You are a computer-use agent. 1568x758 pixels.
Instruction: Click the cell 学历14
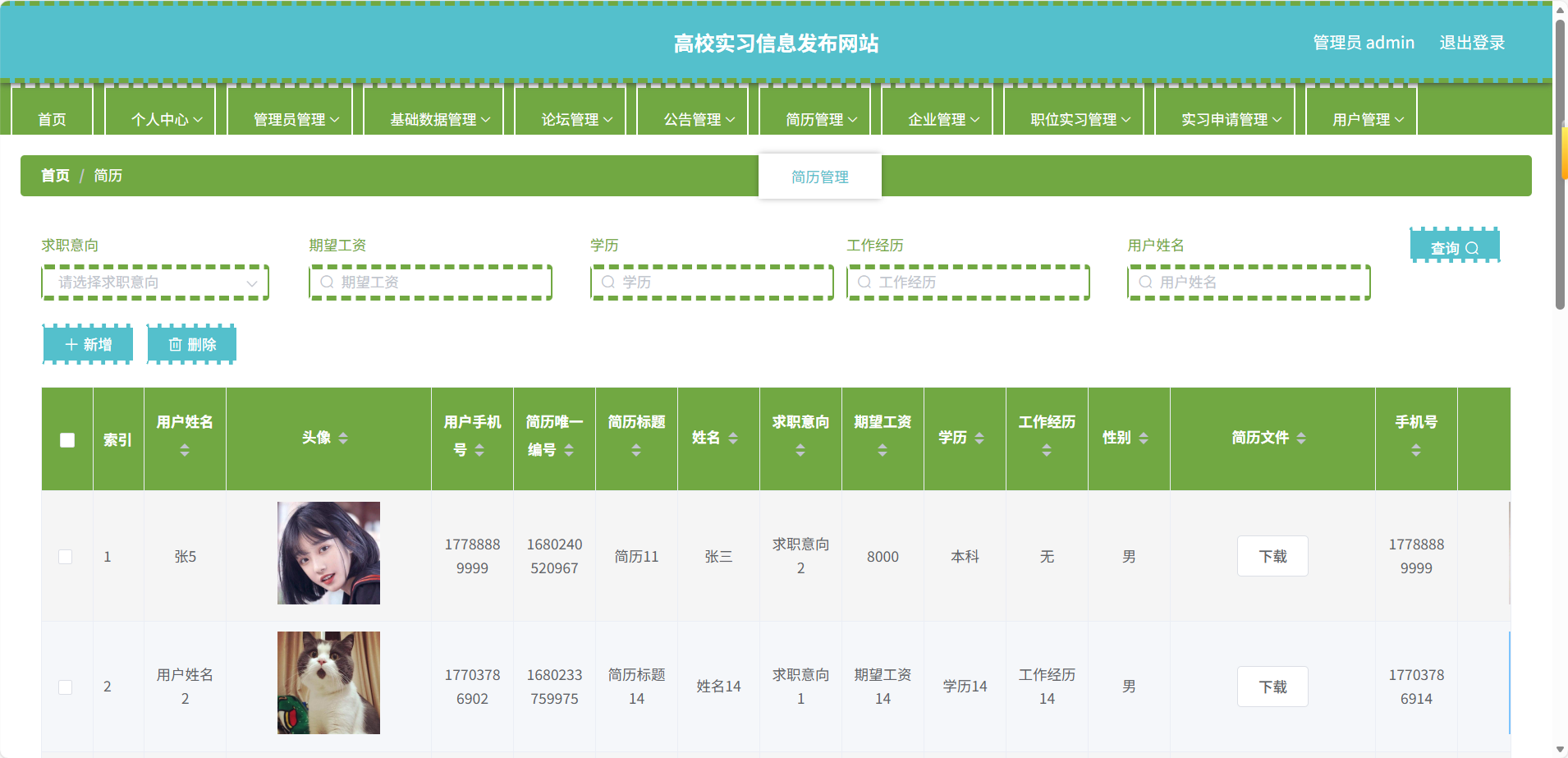[965, 687]
